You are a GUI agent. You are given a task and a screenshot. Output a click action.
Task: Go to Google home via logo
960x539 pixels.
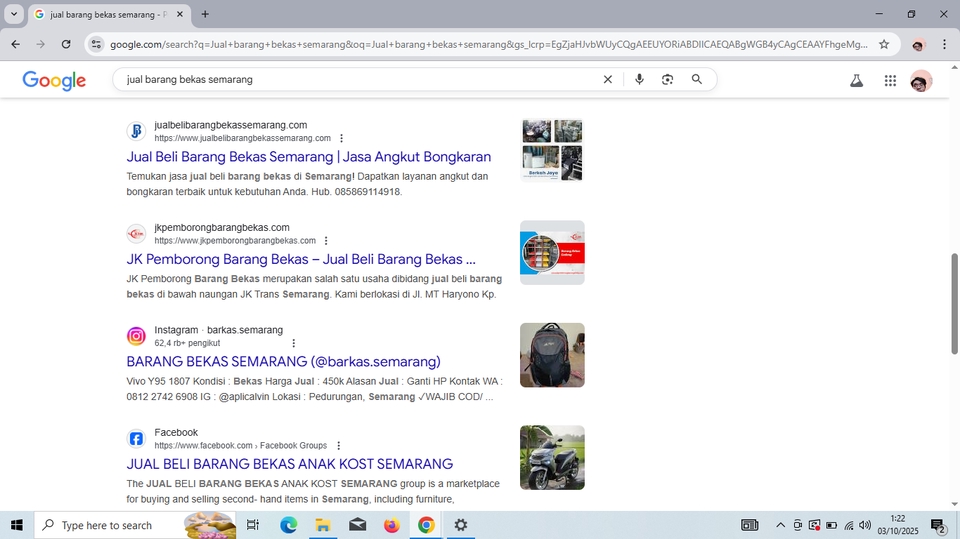coord(54,80)
